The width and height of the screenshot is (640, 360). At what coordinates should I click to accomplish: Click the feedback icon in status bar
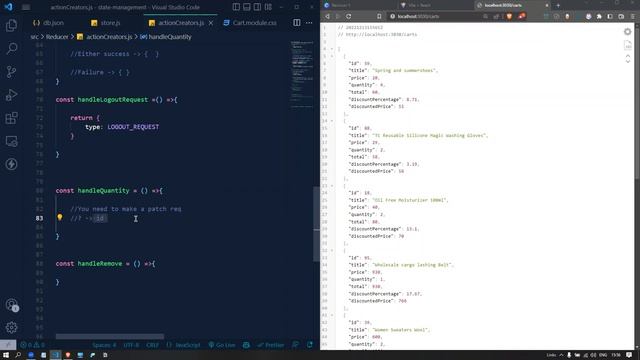pos(296,345)
